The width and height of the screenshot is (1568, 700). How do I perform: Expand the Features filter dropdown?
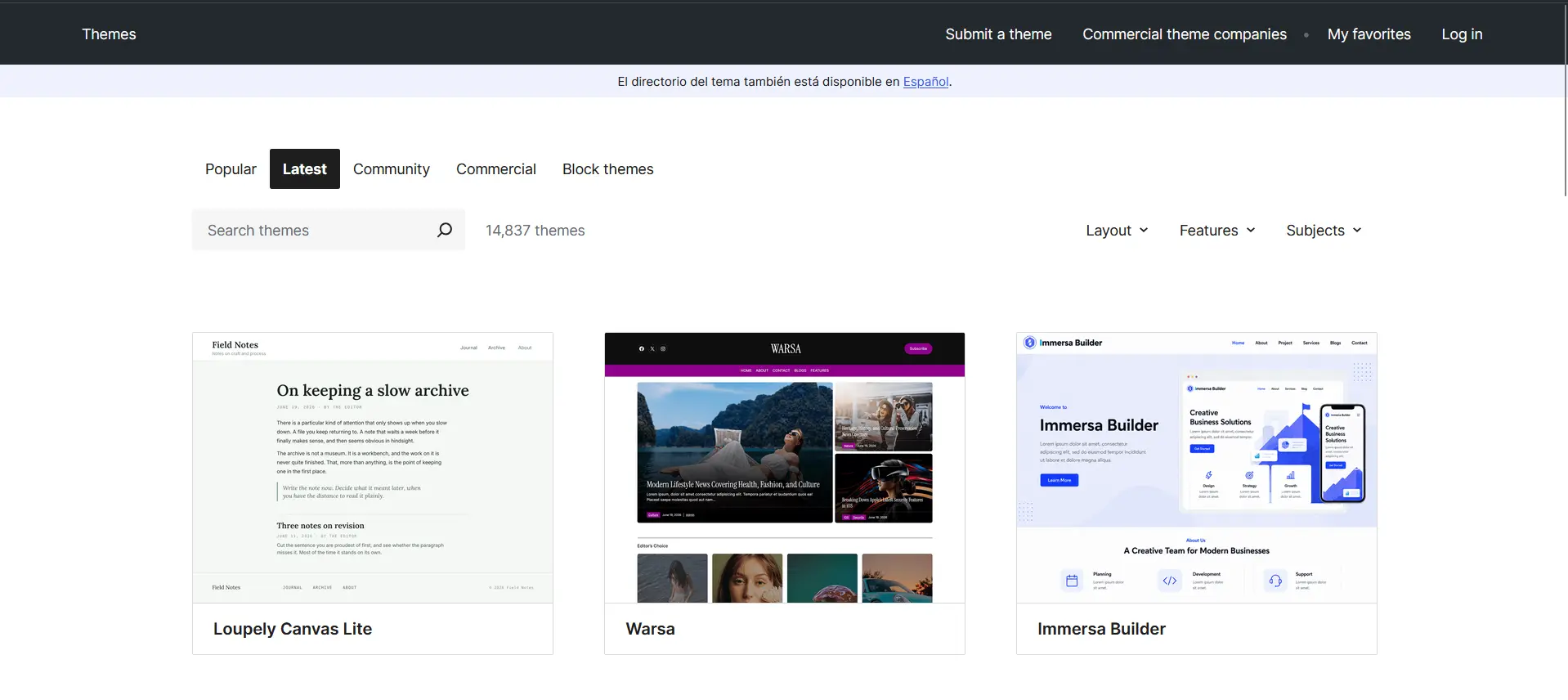pyautogui.click(x=1217, y=231)
